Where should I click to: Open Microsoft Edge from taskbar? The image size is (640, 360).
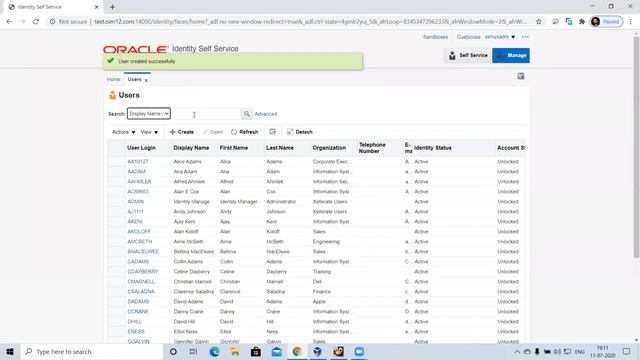(x=214, y=351)
